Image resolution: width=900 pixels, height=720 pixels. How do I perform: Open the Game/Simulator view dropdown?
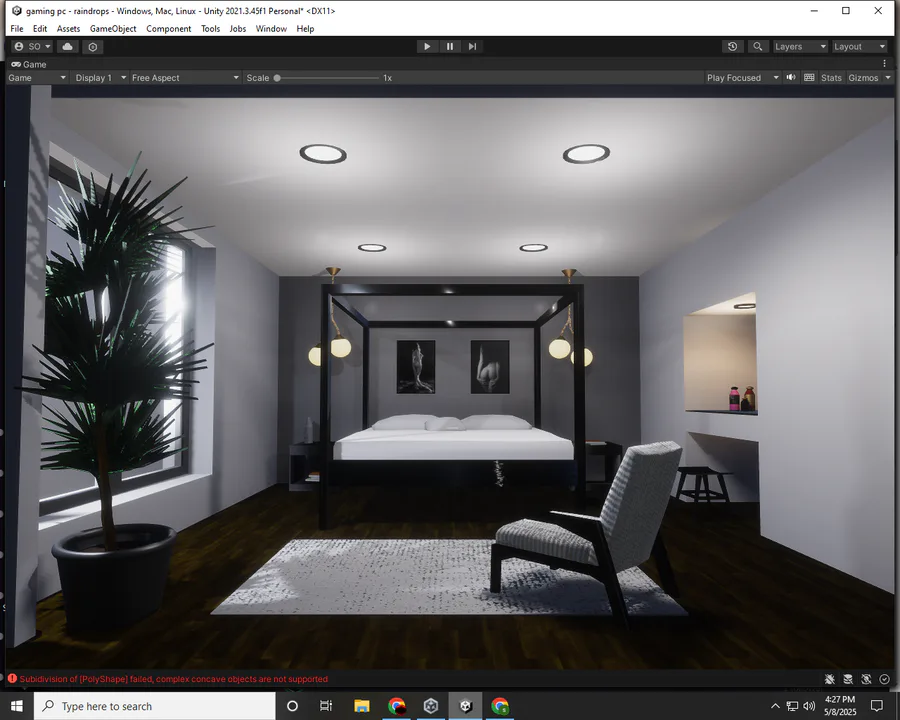point(37,78)
